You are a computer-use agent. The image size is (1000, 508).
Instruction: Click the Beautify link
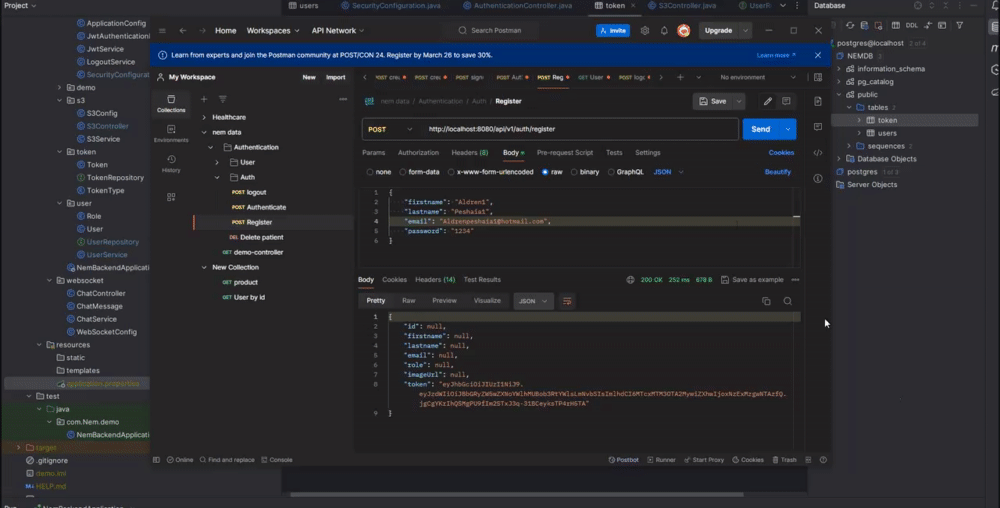click(x=778, y=172)
